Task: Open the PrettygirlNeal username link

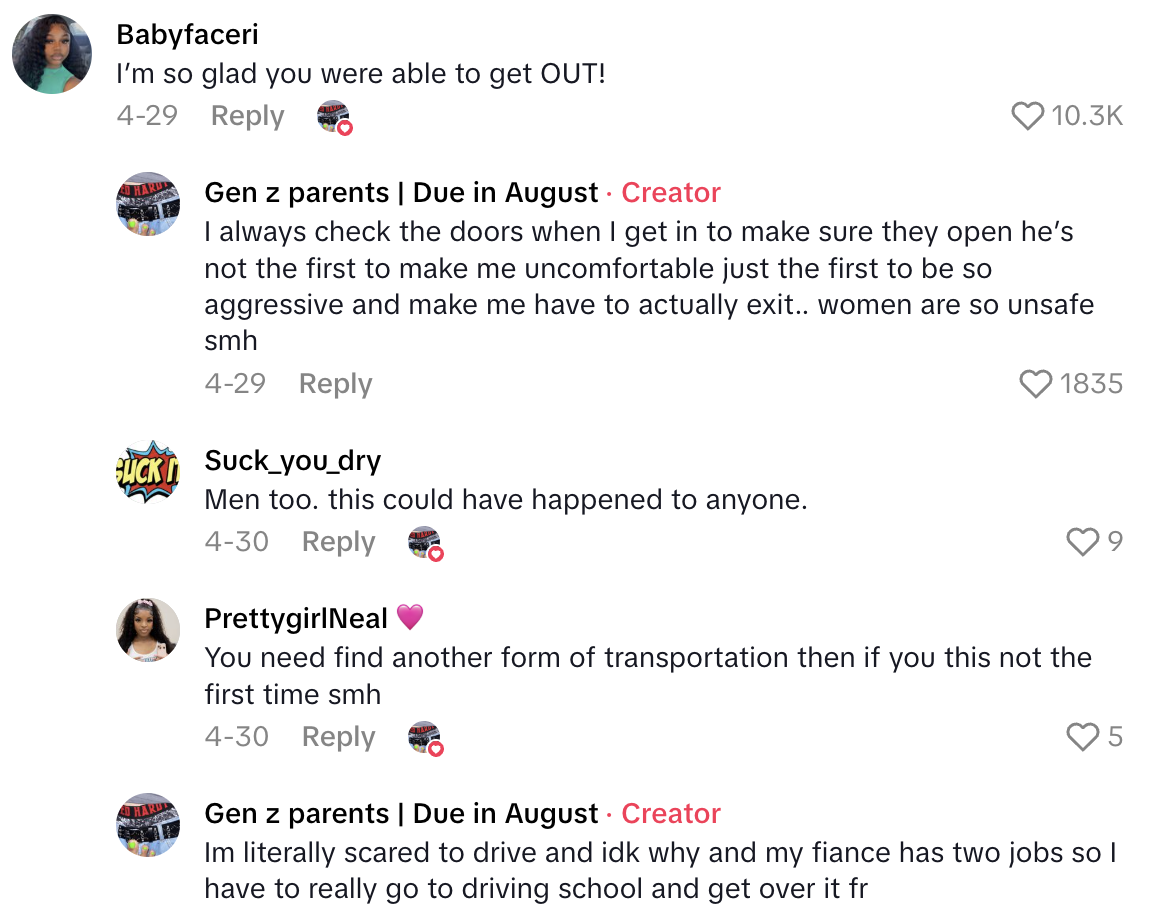Action: pos(295,618)
